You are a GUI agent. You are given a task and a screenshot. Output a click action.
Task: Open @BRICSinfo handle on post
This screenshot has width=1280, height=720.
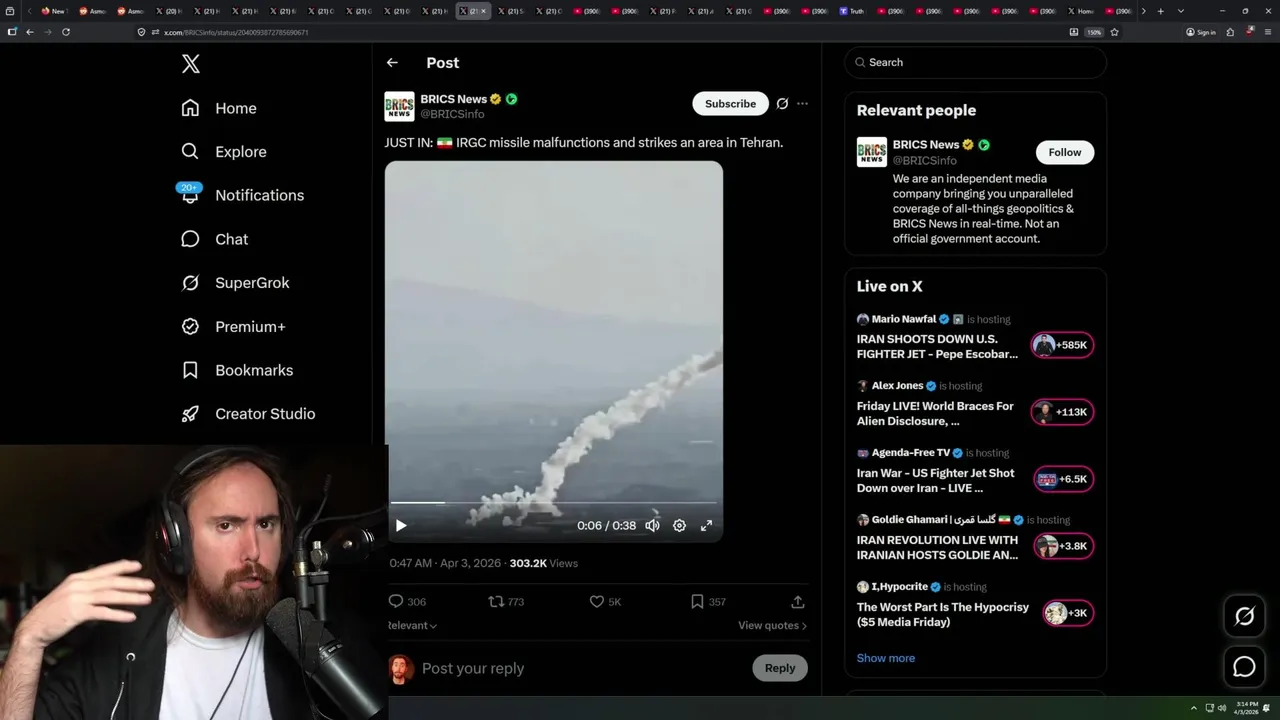click(x=452, y=114)
